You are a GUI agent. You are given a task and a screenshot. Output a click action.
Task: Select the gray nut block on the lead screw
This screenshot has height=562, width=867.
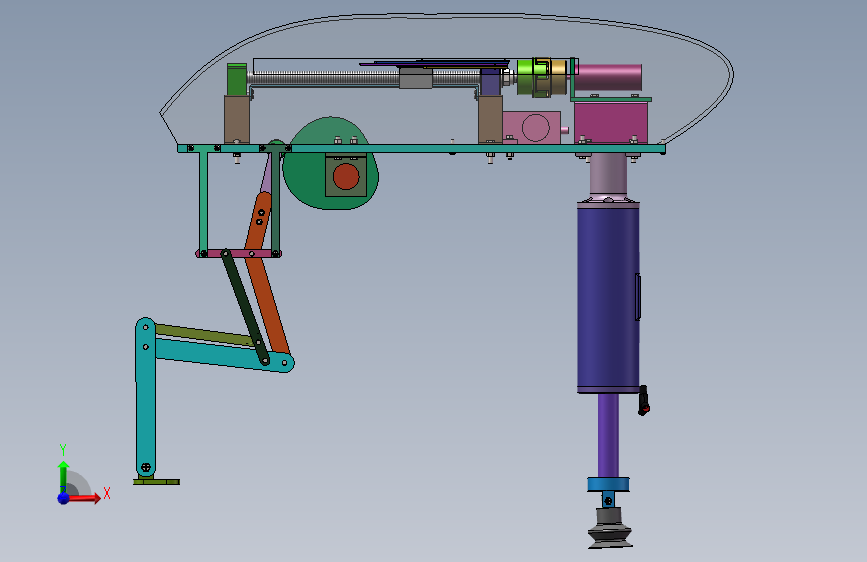(x=415, y=77)
